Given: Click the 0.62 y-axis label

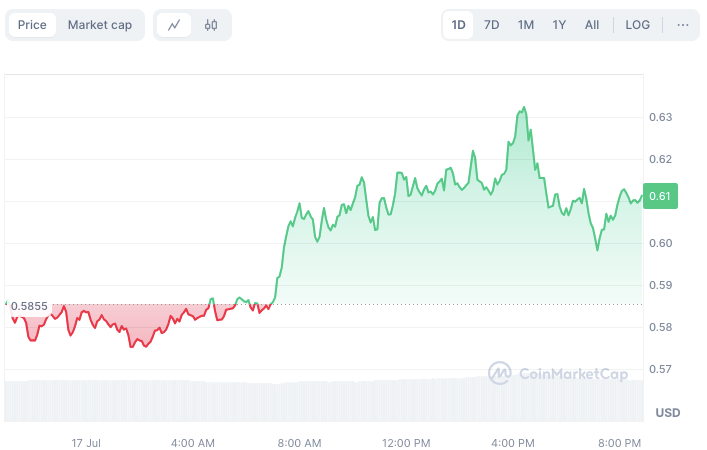Looking at the screenshot, I should click(660, 159).
